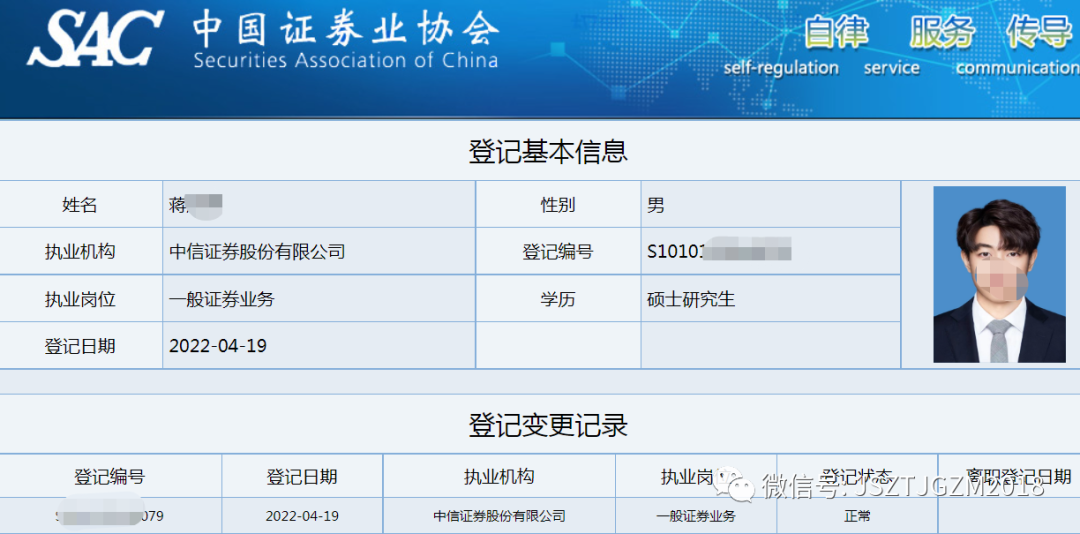The image size is (1080, 534).
Task: Click the registrant's ID photo
Action: [x=999, y=274]
